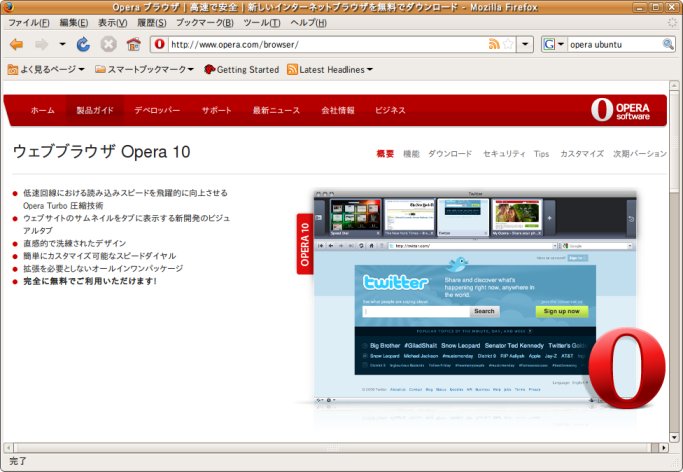The height and width of the screenshot is (472, 683).
Task: Bookmark this page with the star icon
Action: click(508, 45)
